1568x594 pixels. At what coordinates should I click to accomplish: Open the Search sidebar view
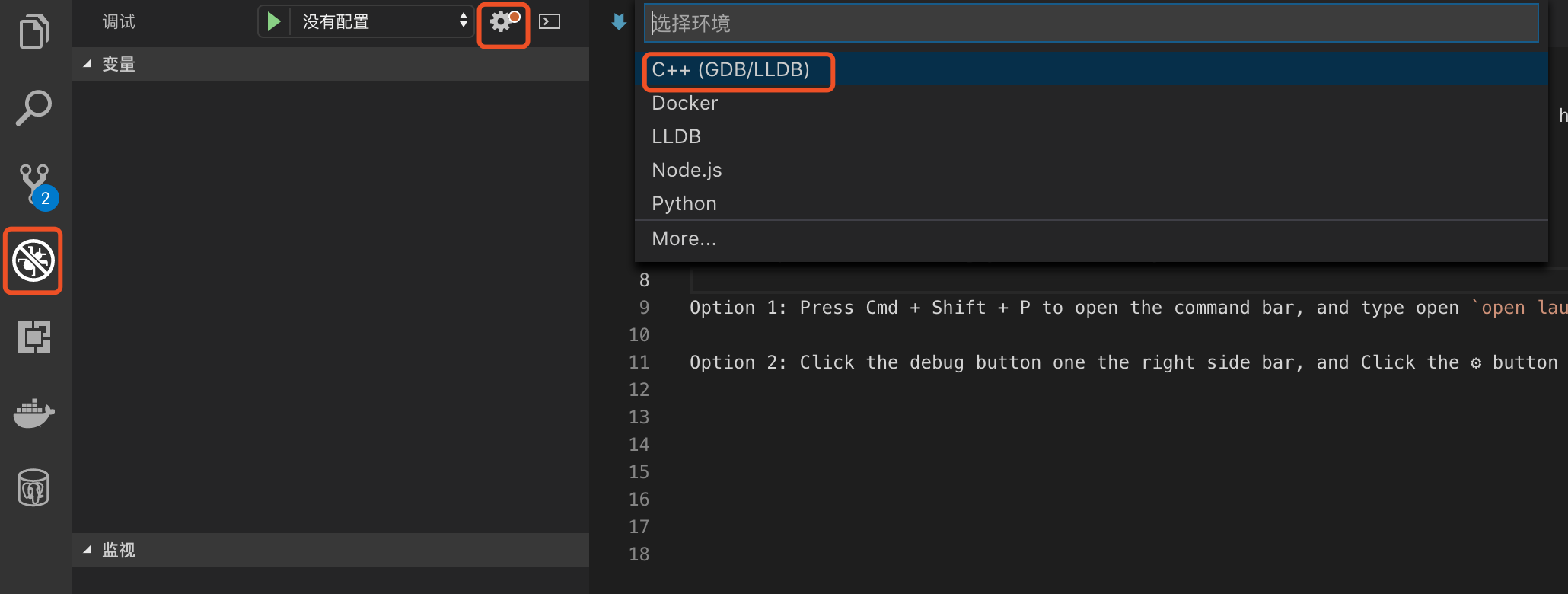coord(34,108)
